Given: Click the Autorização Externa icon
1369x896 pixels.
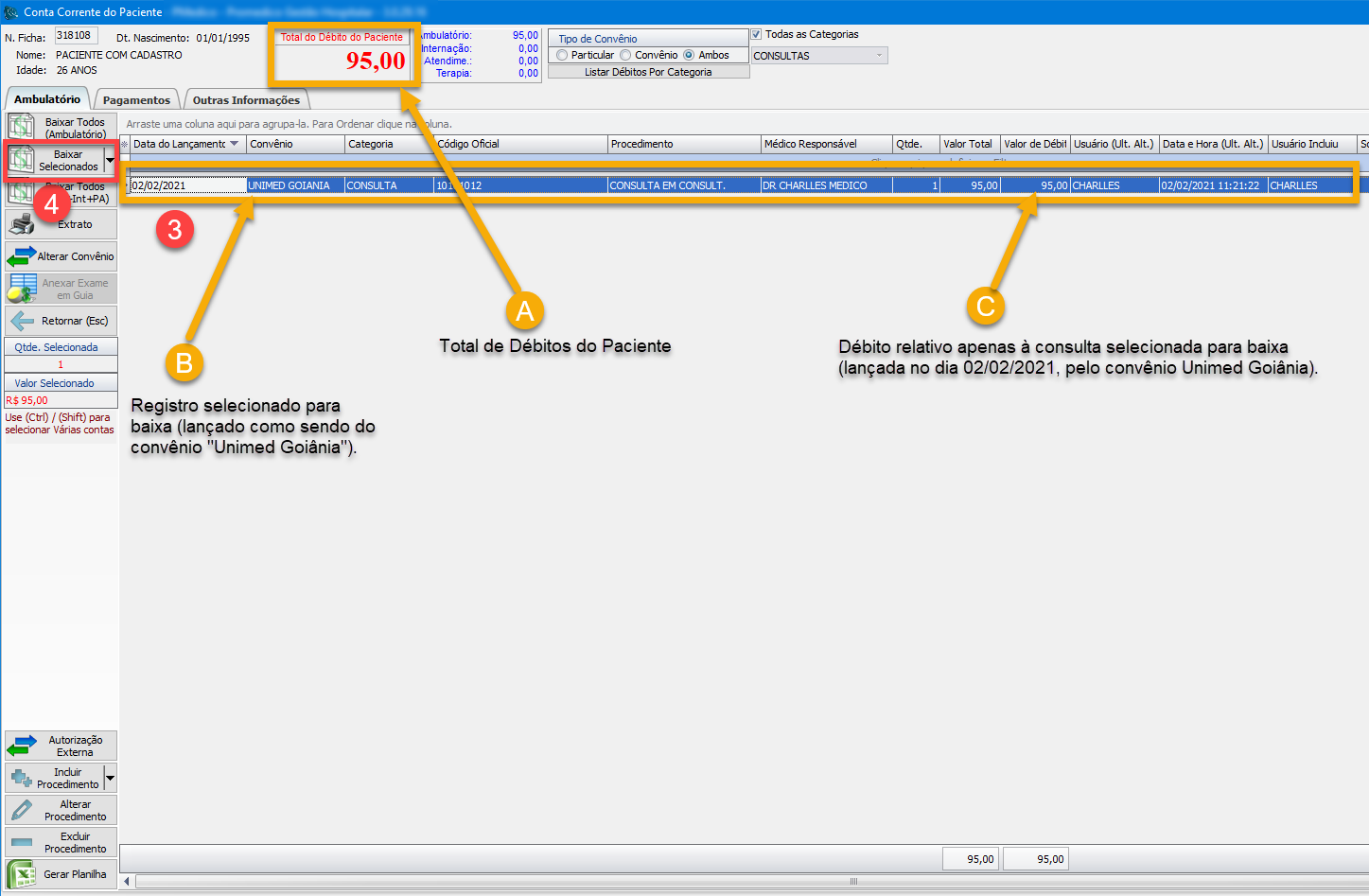Looking at the screenshot, I should click(x=21, y=746).
